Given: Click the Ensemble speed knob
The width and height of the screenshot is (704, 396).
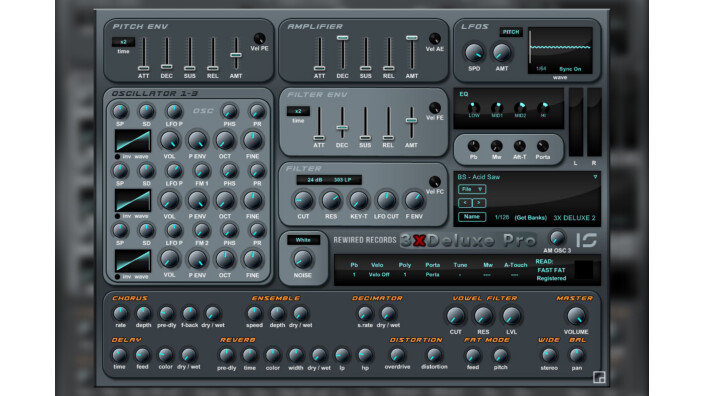Looking at the screenshot, I should [254, 313].
